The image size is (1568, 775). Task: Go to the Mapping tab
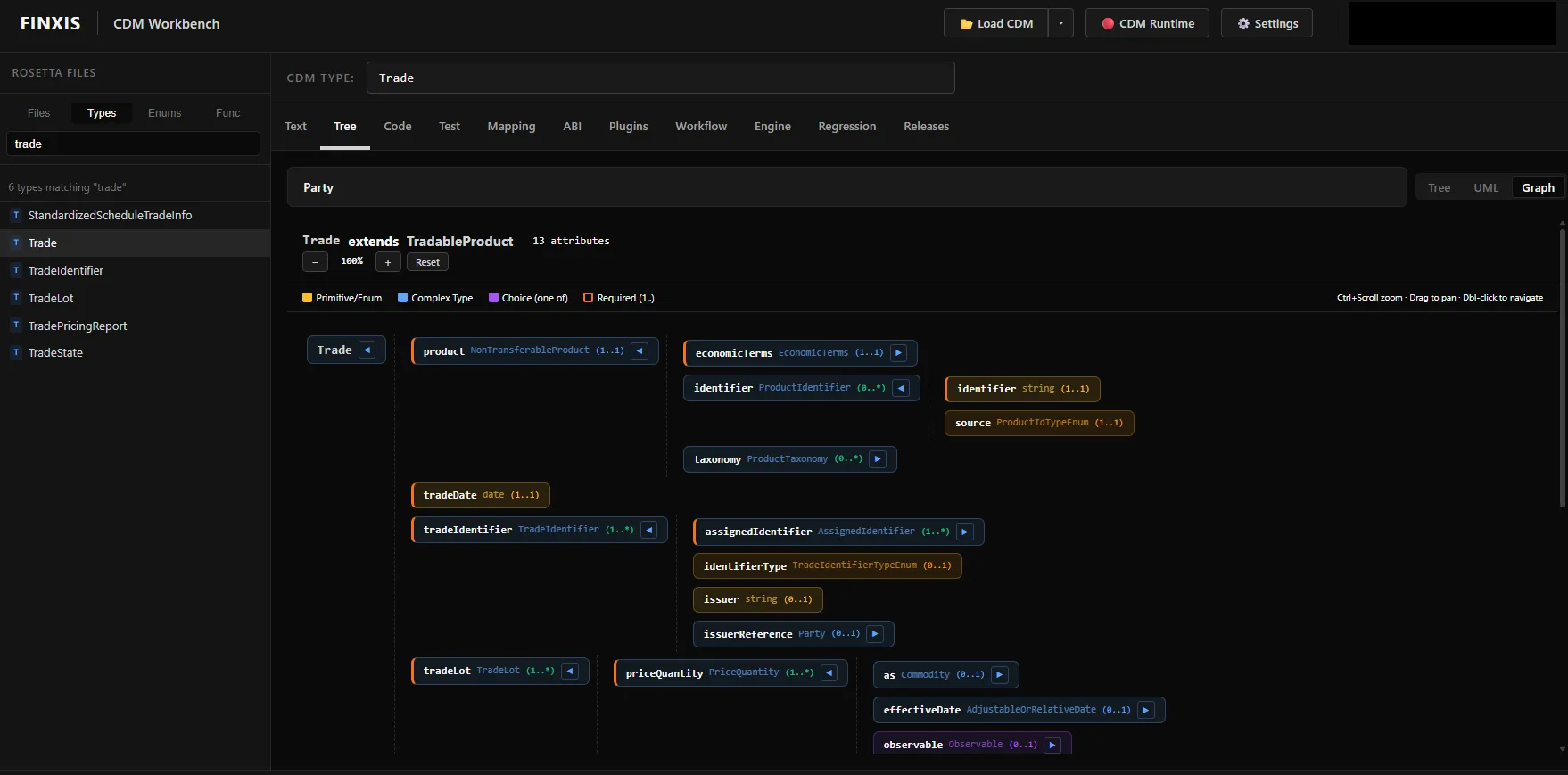click(x=511, y=127)
